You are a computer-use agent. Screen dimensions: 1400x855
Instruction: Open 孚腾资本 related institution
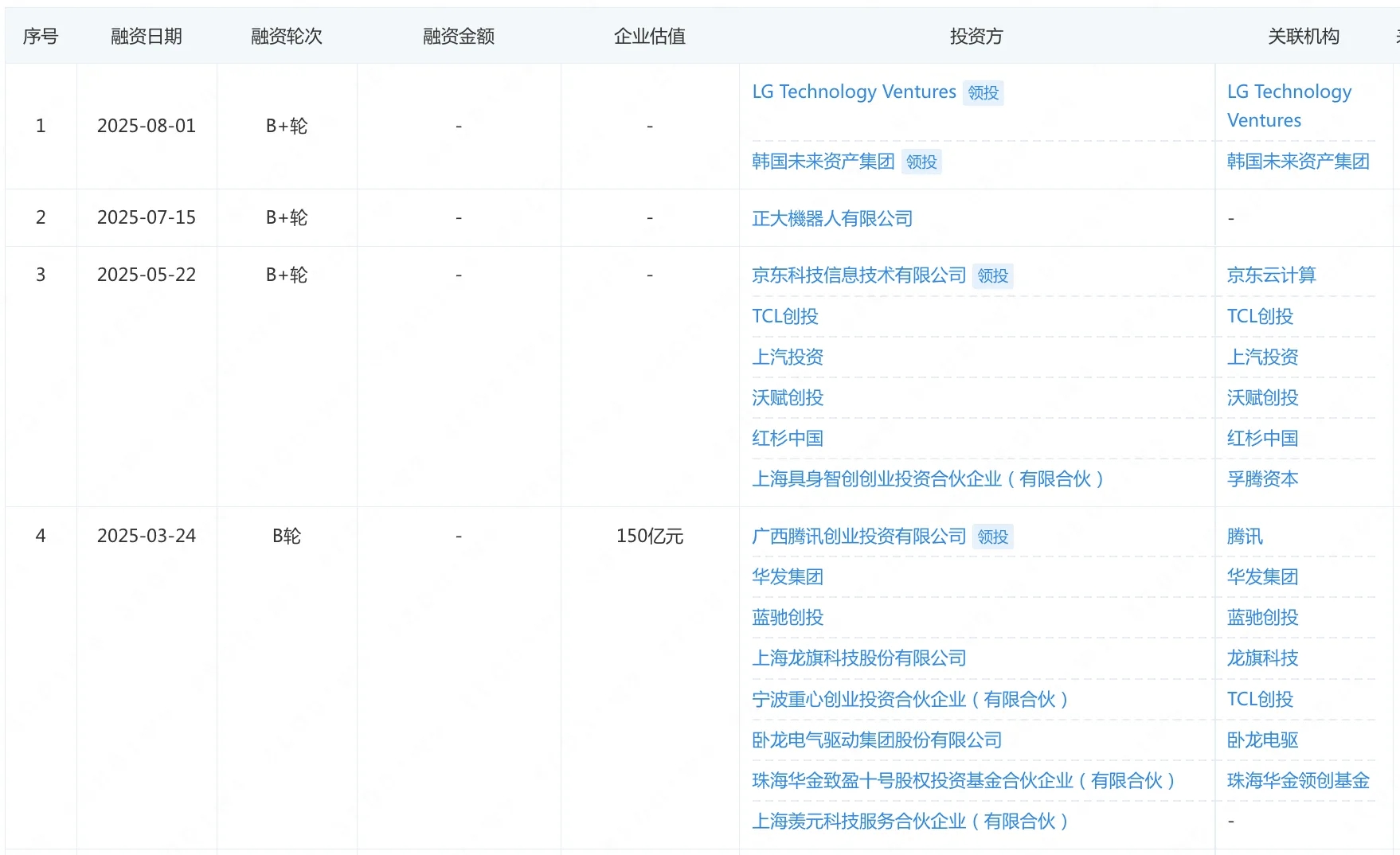click(1263, 478)
